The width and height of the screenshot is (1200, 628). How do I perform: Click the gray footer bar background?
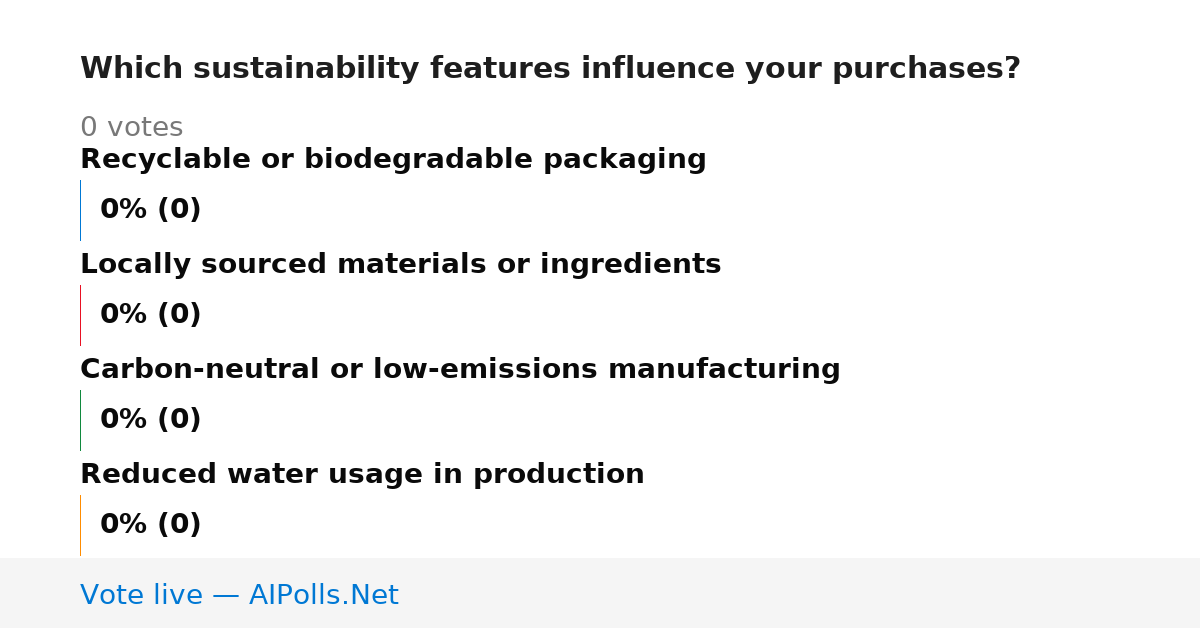click(x=800, y=593)
